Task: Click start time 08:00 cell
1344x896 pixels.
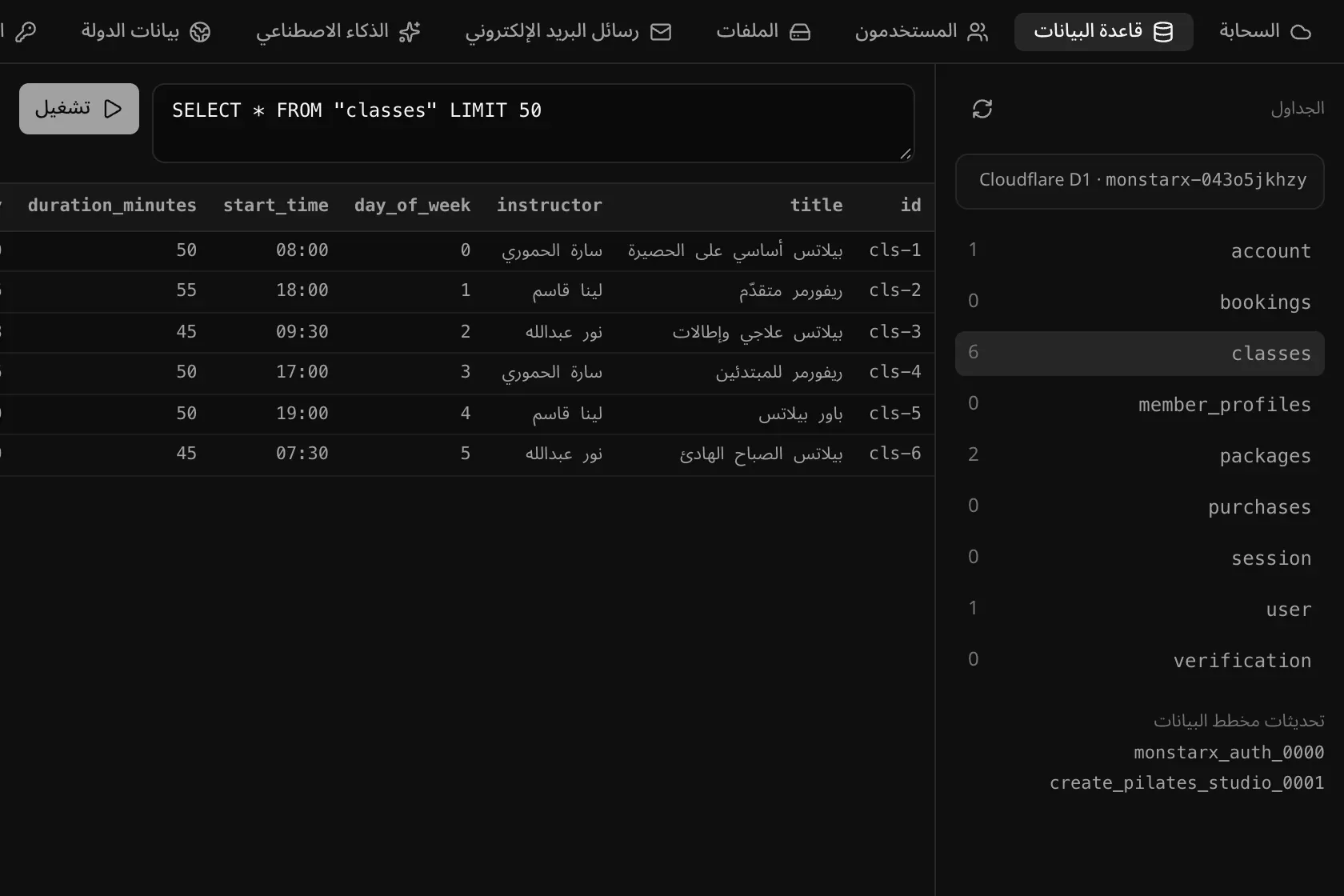Action: click(x=302, y=250)
